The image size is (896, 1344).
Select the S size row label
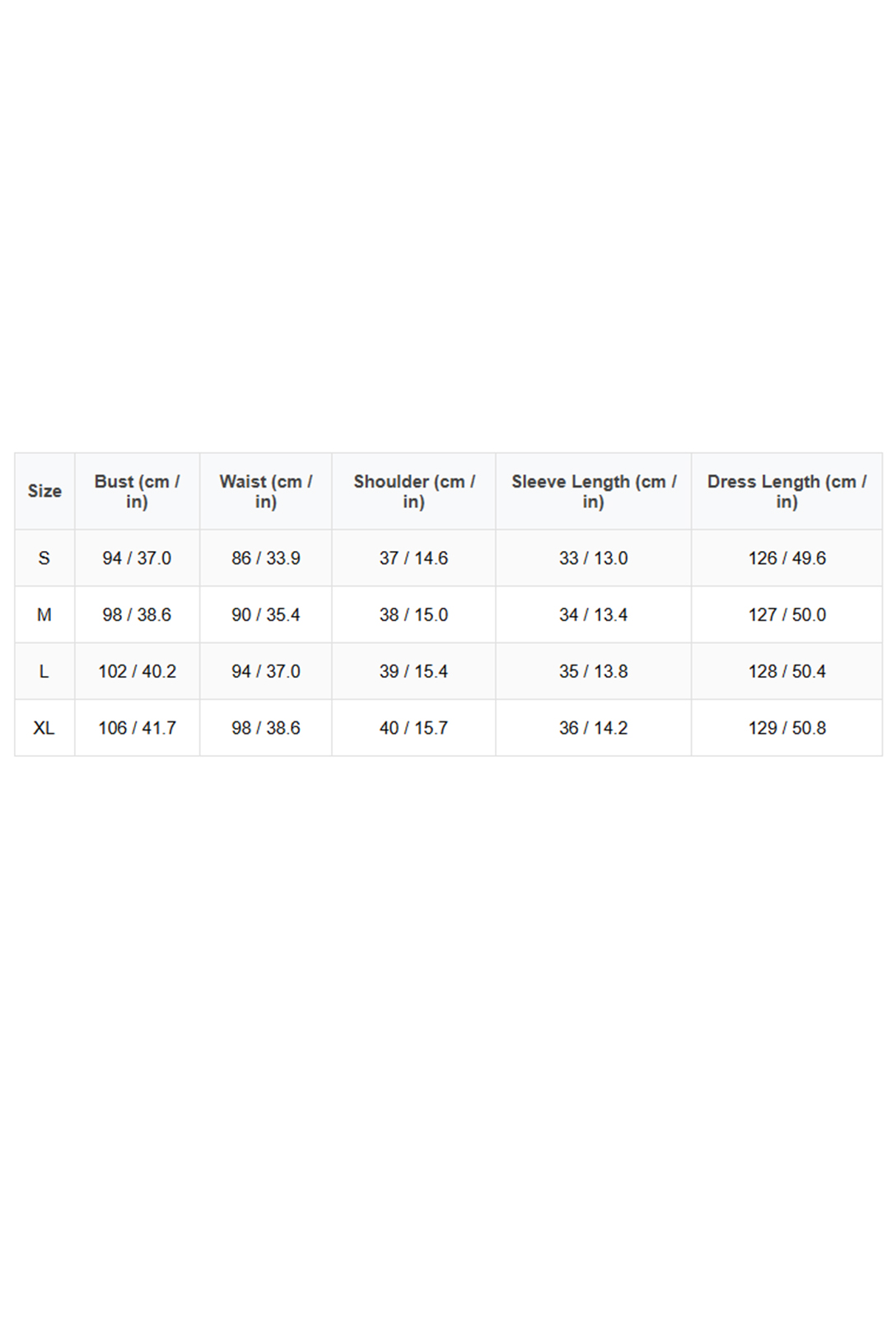pos(44,558)
